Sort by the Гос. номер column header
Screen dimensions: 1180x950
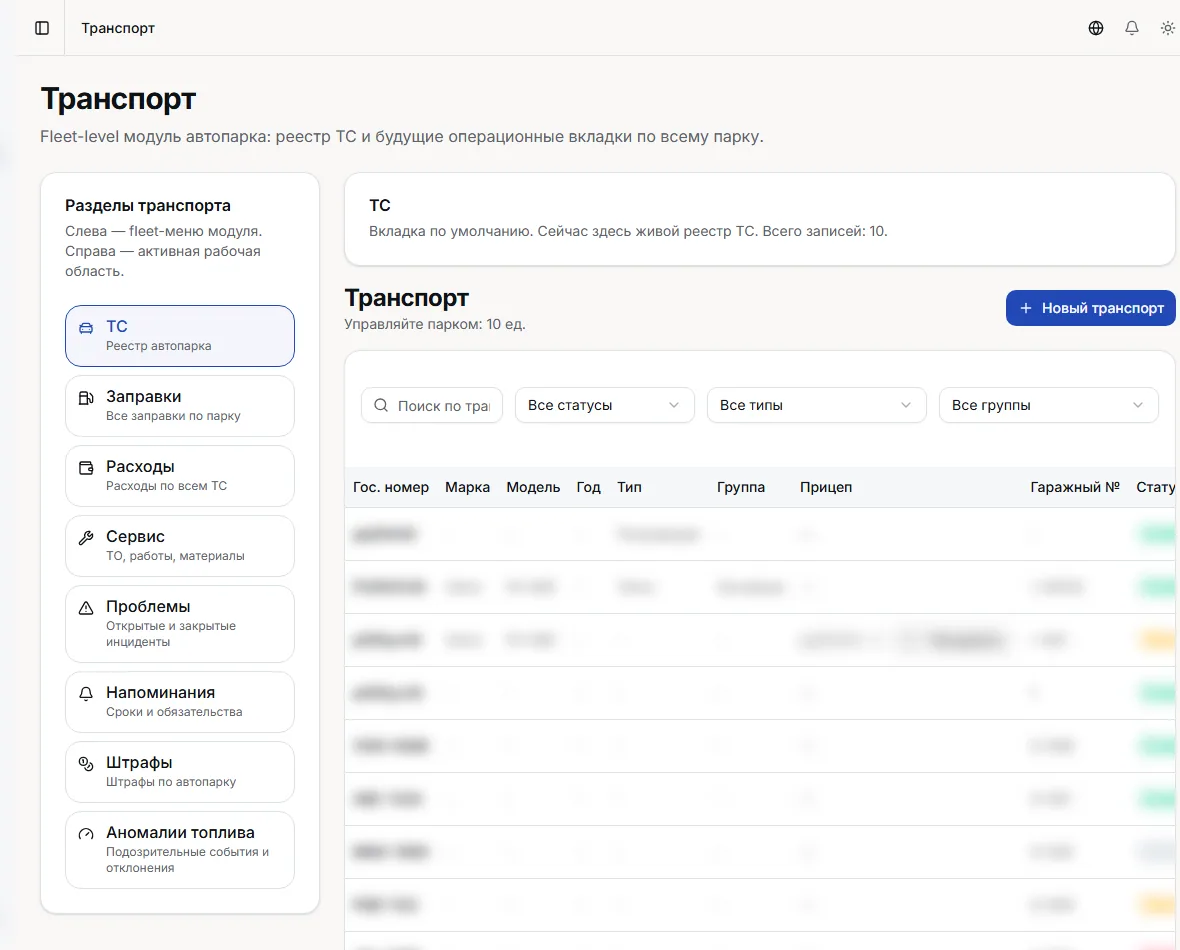pos(391,487)
